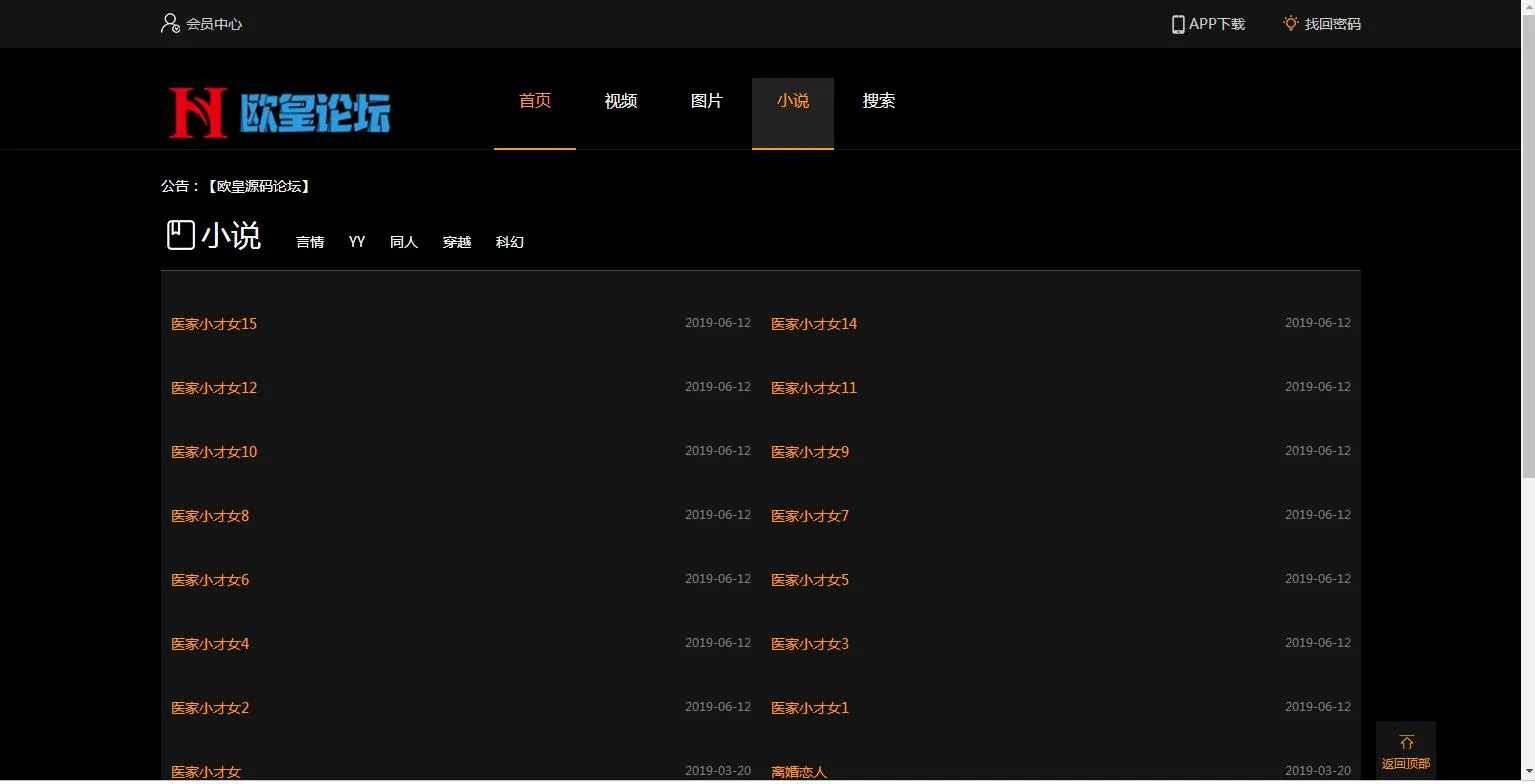The width and height of the screenshot is (1535, 784).
Task: Open novel 医家小才女12
Action: [x=214, y=388]
